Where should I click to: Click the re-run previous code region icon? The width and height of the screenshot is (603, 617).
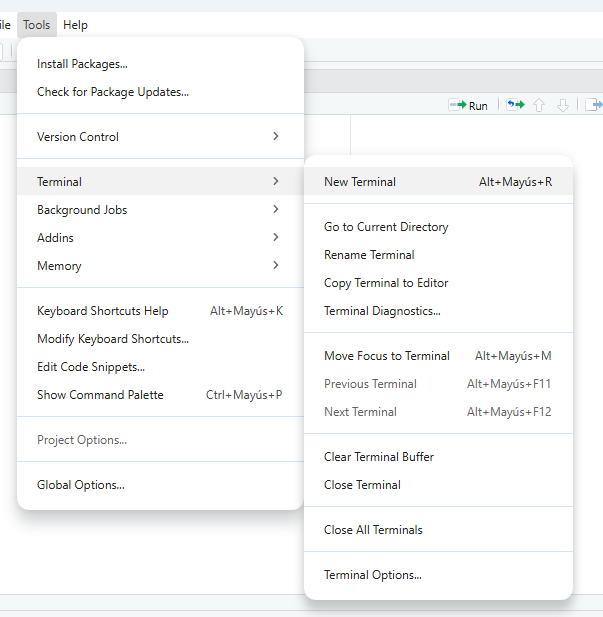[x=516, y=105]
